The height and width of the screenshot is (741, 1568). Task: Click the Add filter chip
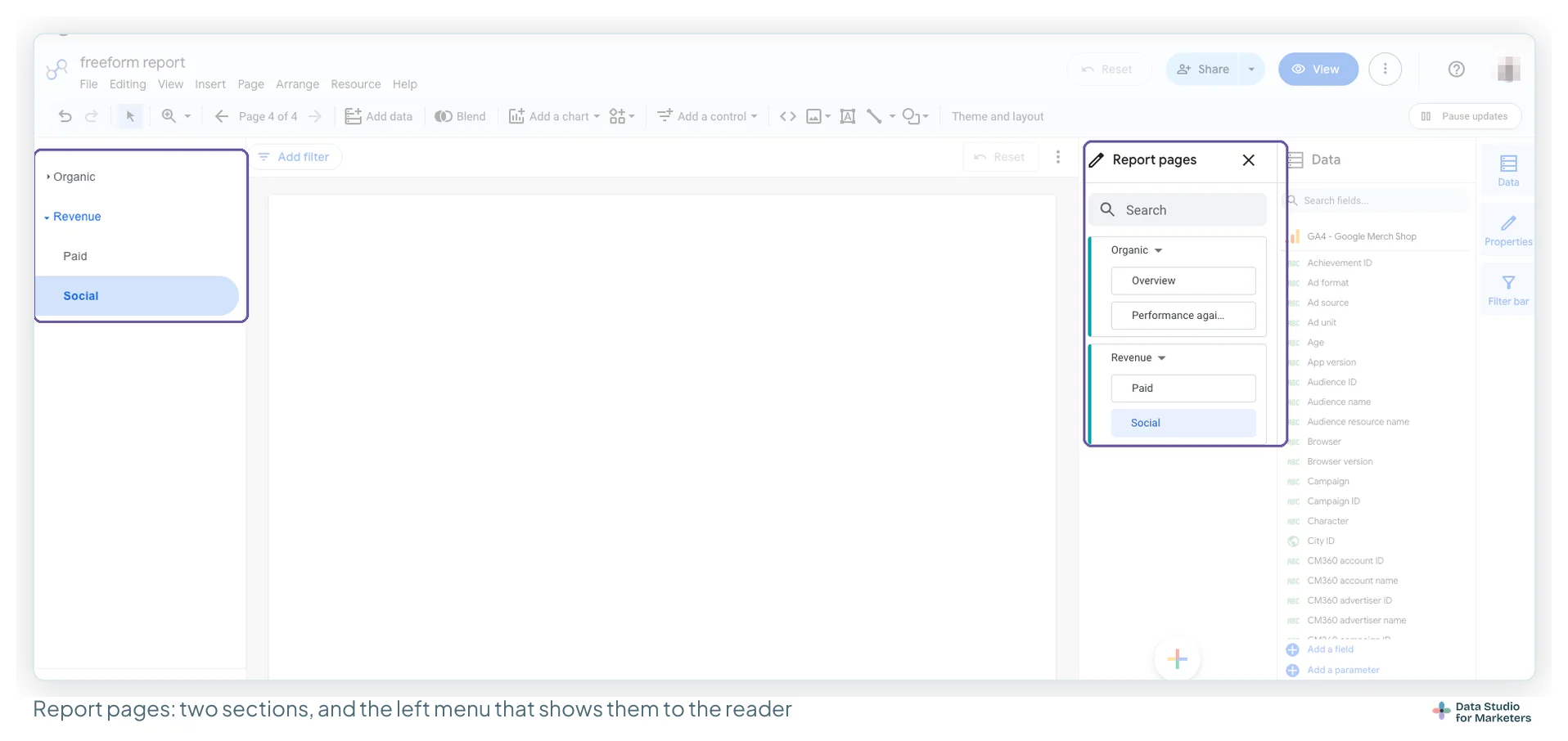click(295, 157)
